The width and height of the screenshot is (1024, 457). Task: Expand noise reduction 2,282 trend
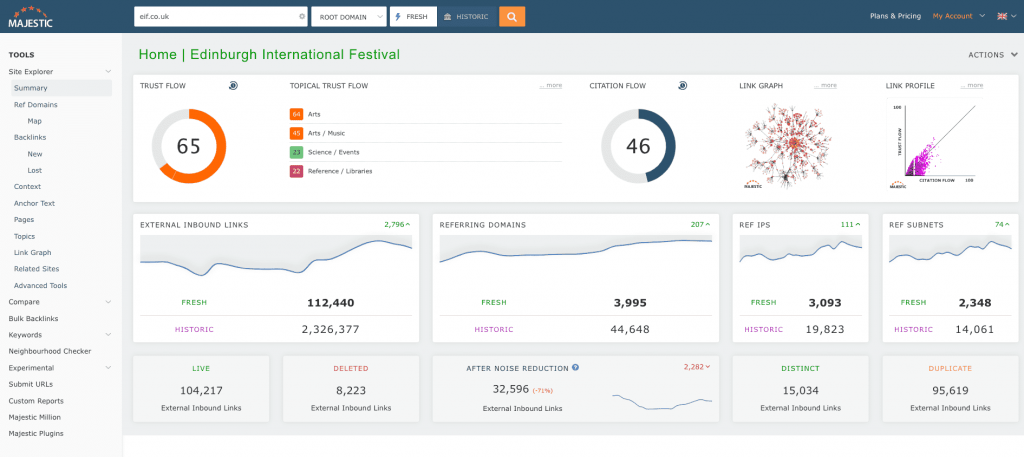(697, 367)
